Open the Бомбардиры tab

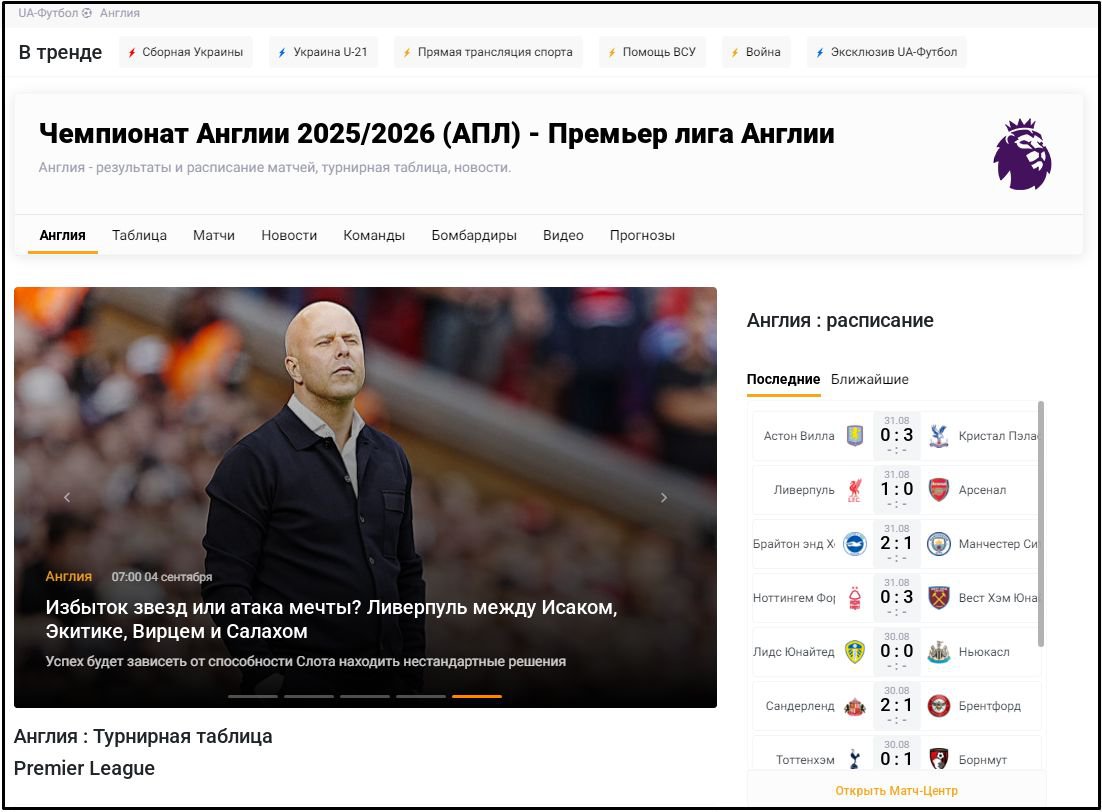pos(474,236)
